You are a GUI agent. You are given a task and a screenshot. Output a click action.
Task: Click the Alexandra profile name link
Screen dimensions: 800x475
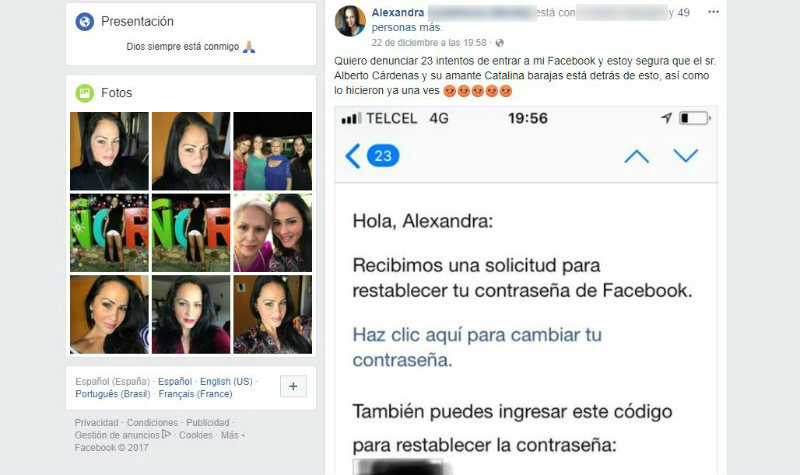(398, 13)
